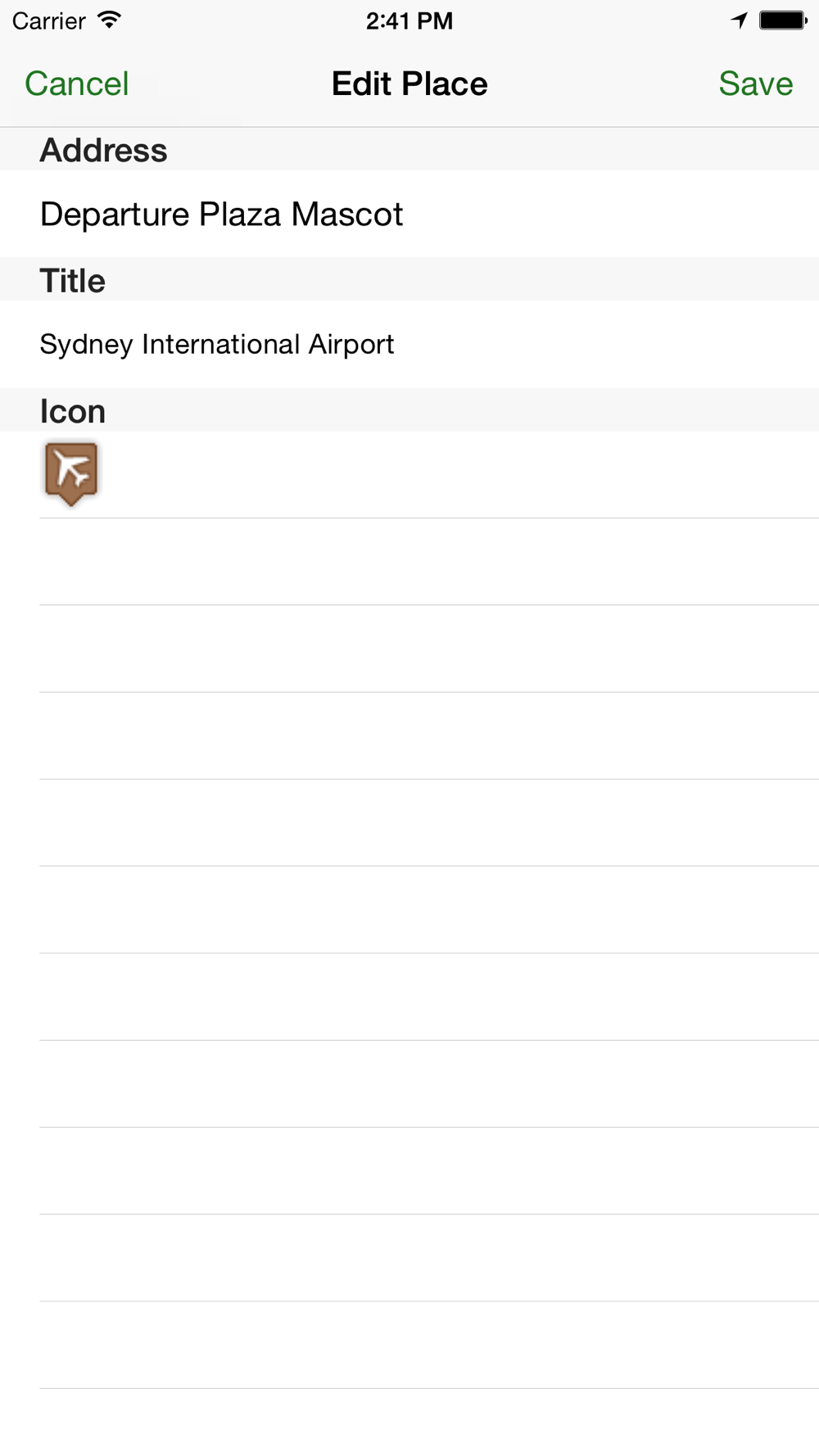Place cursor on the word Mascot

click(347, 215)
